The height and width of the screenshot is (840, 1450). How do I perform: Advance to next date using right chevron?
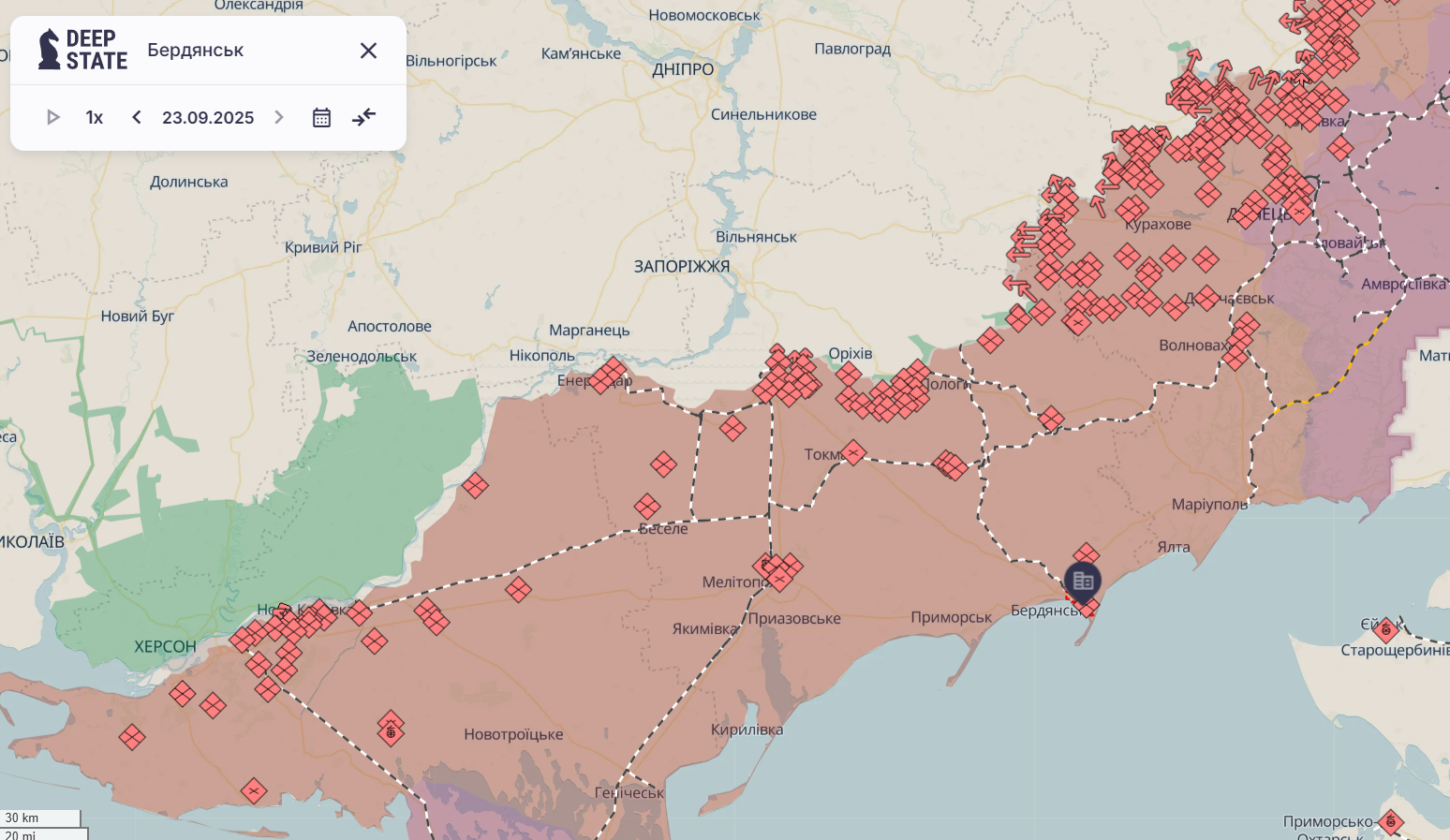coord(278,117)
